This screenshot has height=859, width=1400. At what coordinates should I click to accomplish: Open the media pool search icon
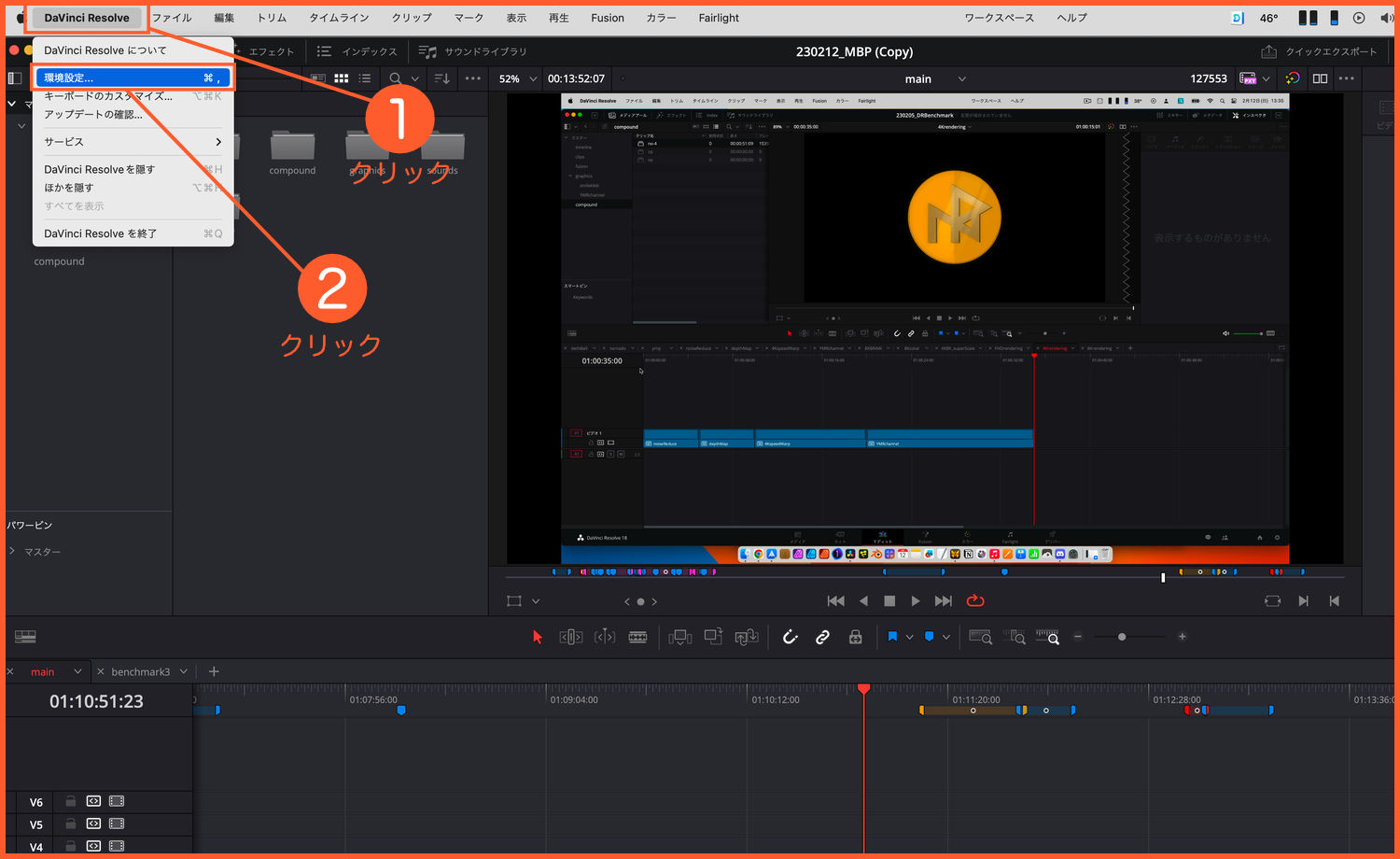[x=396, y=79]
